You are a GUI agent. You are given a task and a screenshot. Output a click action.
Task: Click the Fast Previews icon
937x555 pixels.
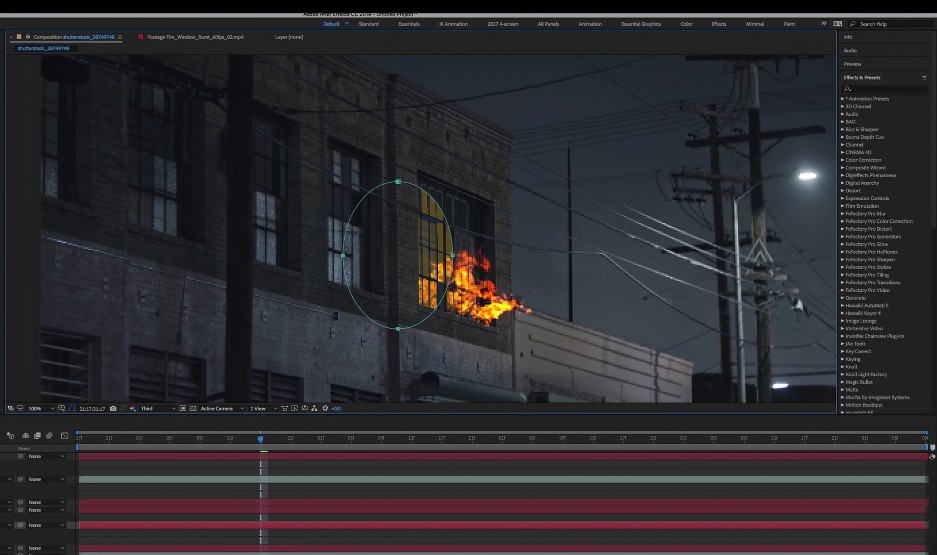pos(294,409)
